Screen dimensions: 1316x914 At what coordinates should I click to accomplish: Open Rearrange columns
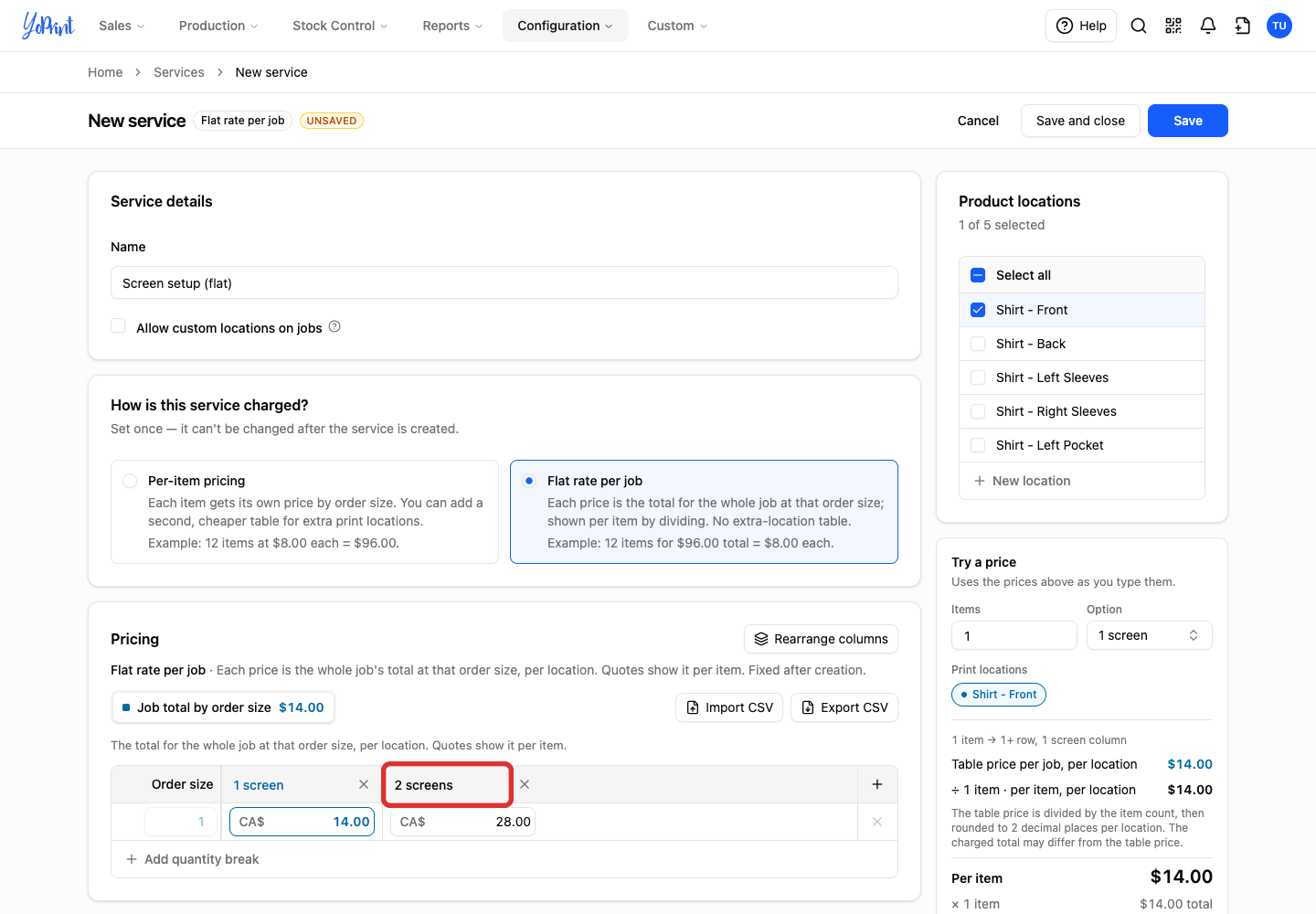[822, 639]
